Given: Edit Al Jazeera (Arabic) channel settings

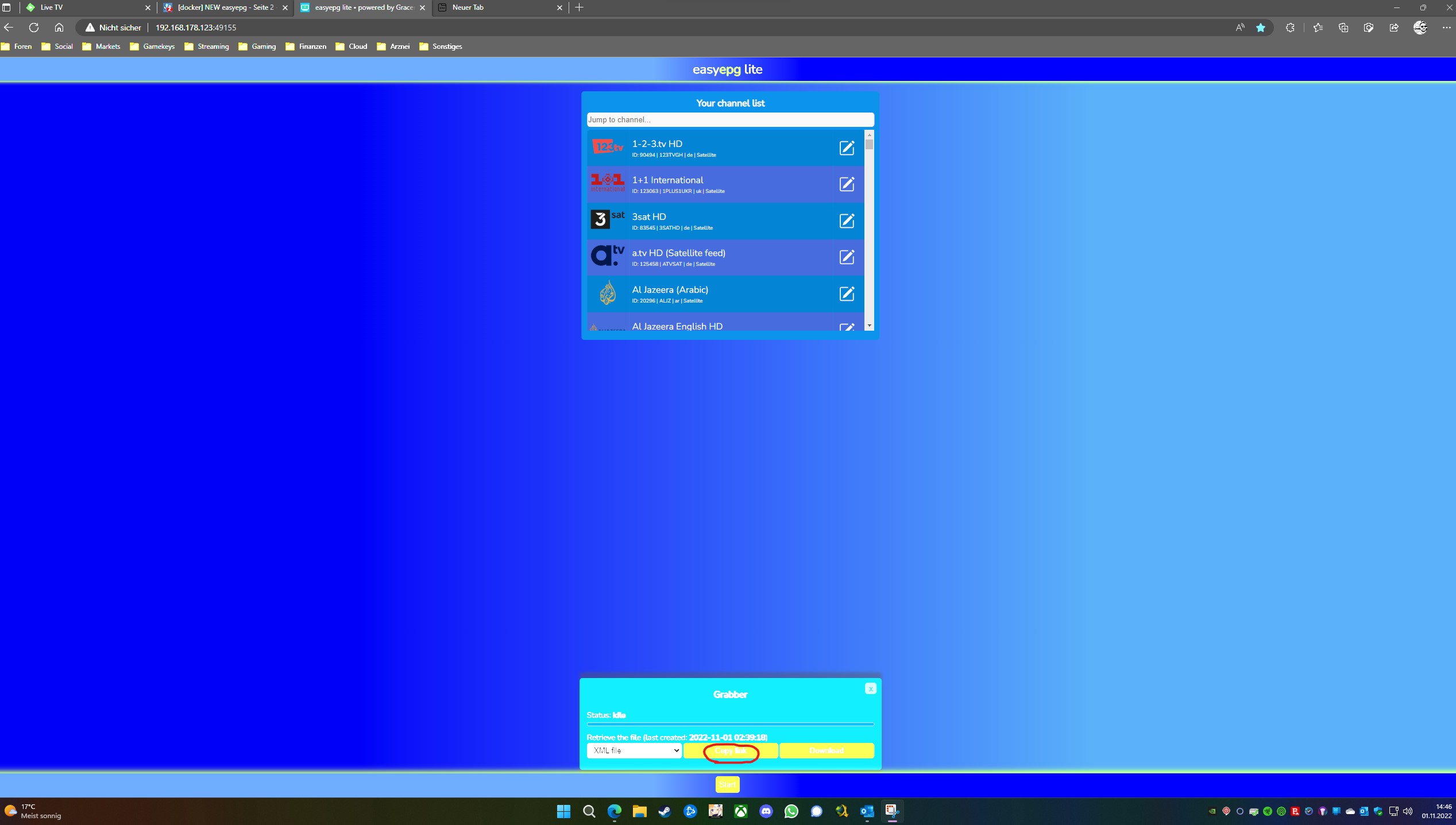Looking at the screenshot, I should 847,294.
